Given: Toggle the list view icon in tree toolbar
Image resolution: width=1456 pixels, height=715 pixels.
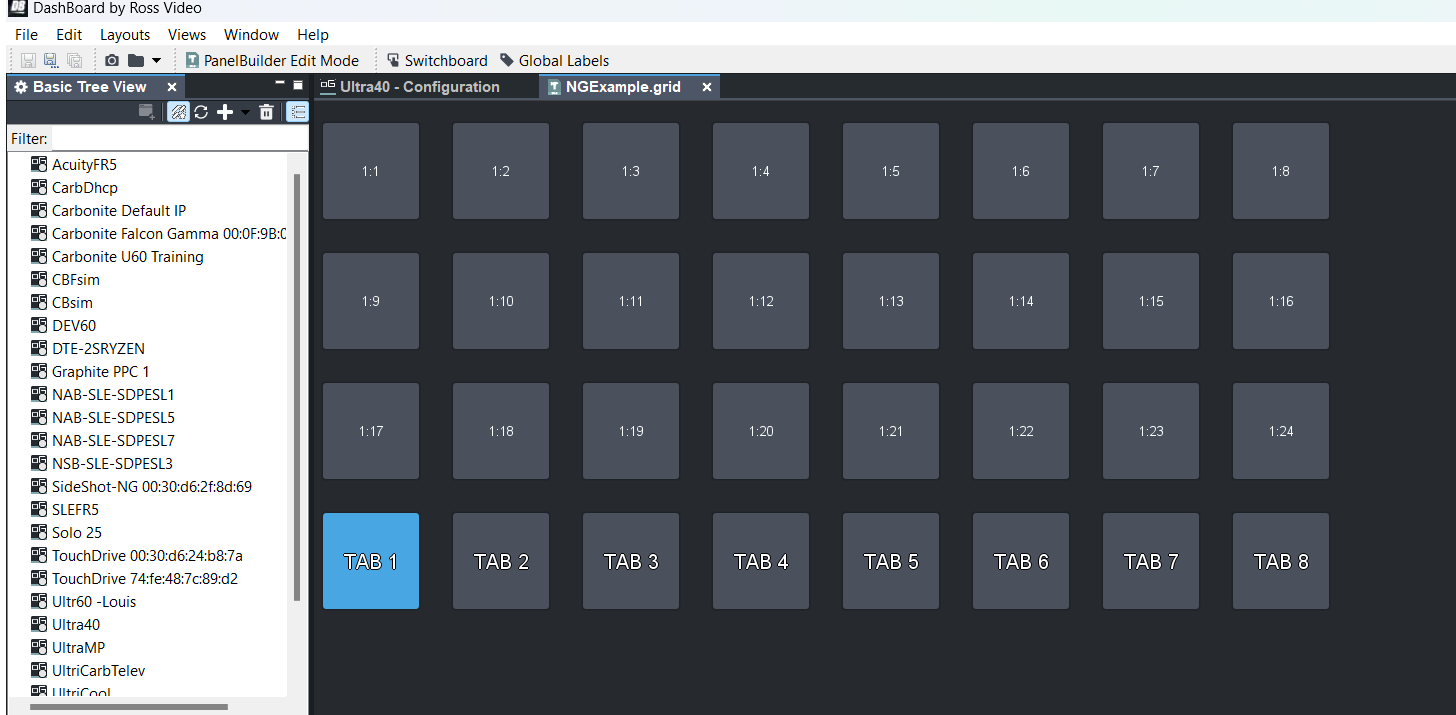Looking at the screenshot, I should click(297, 112).
